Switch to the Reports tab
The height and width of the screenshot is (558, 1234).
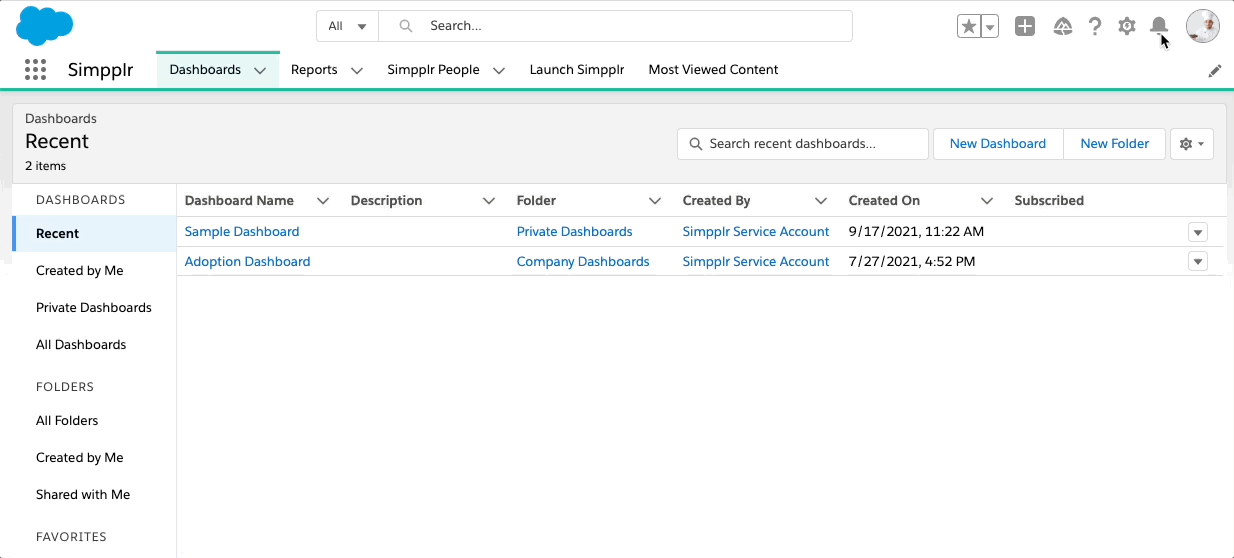coord(314,70)
